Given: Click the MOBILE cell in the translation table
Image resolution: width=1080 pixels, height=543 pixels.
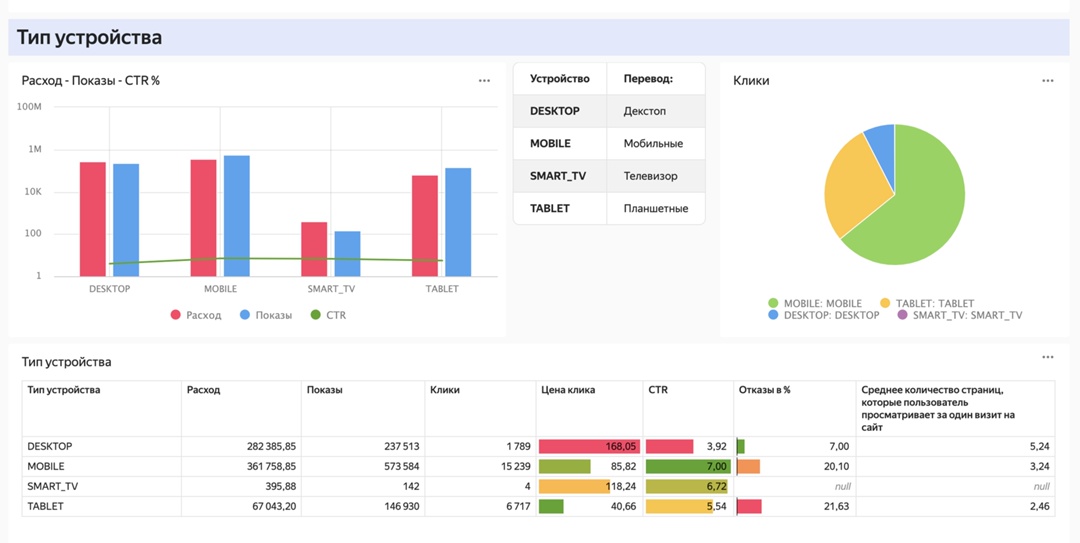Looking at the screenshot, I should (550, 144).
